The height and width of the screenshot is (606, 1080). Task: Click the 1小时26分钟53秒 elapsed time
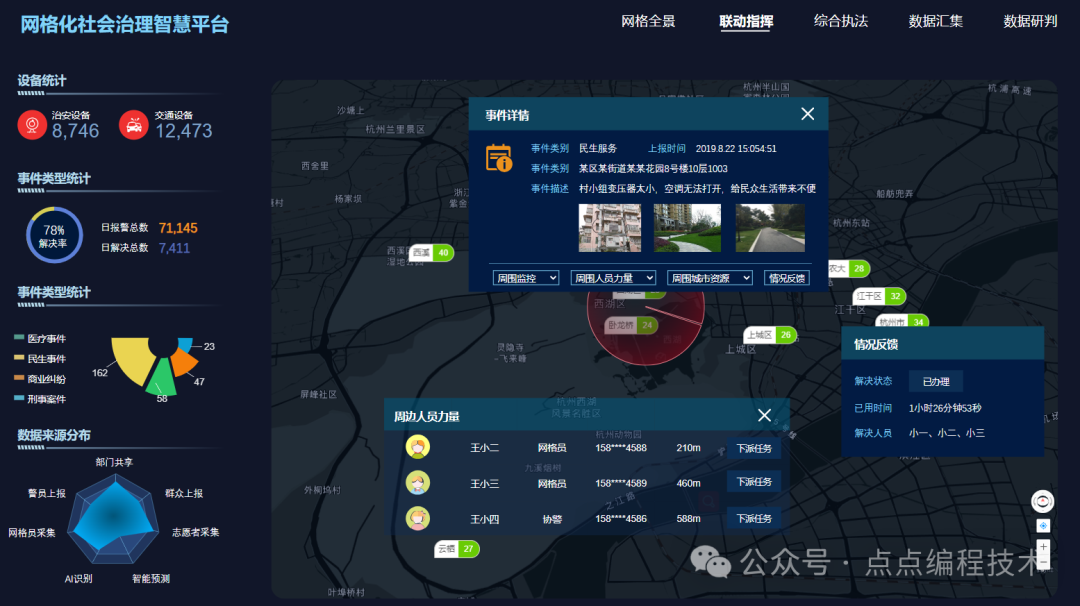coord(945,408)
